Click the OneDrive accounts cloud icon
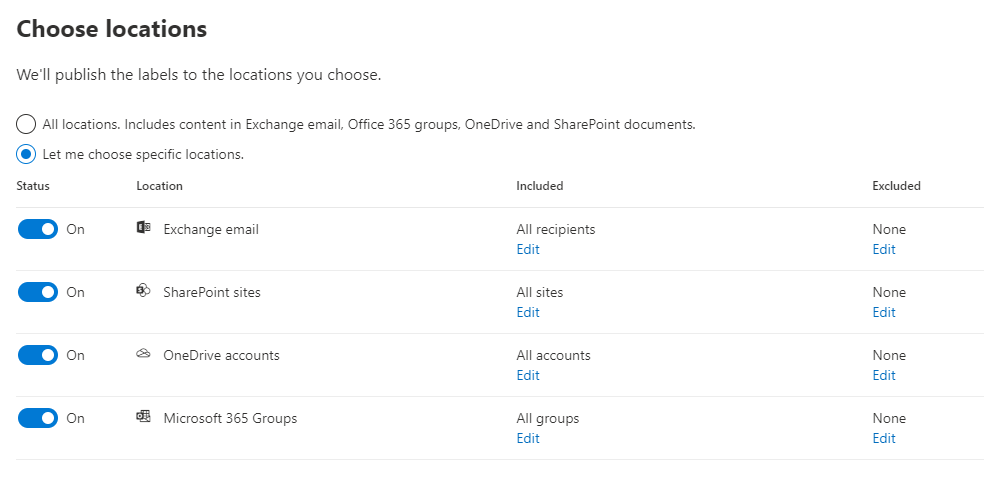 pos(143,355)
